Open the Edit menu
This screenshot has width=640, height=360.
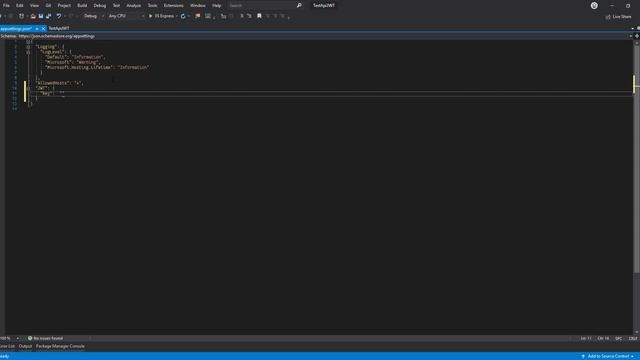(x=20, y=6)
